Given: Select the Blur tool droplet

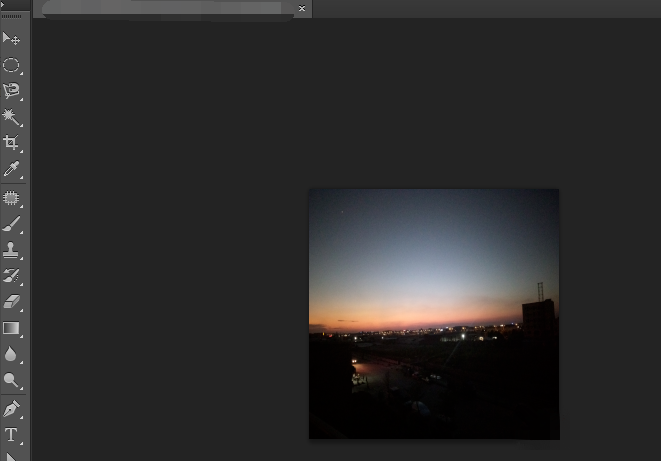Looking at the screenshot, I should pos(11,354).
